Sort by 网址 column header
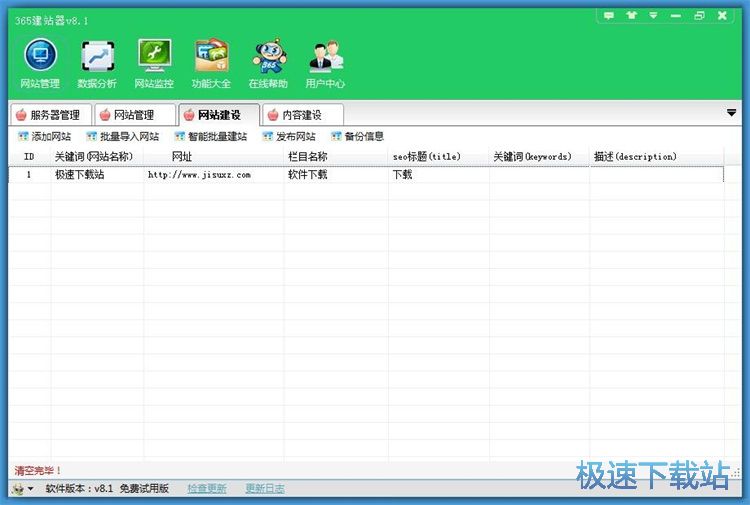The width and height of the screenshot is (750, 505). click(x=213, y=157)
